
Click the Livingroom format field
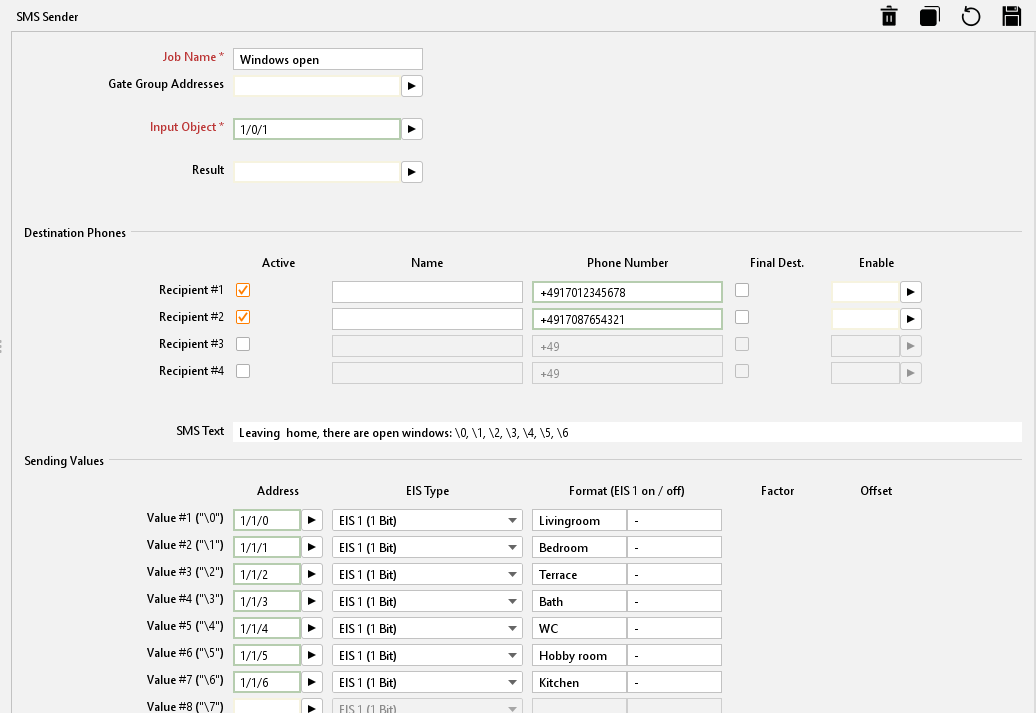pyautogui.click(x=579, y=520)
